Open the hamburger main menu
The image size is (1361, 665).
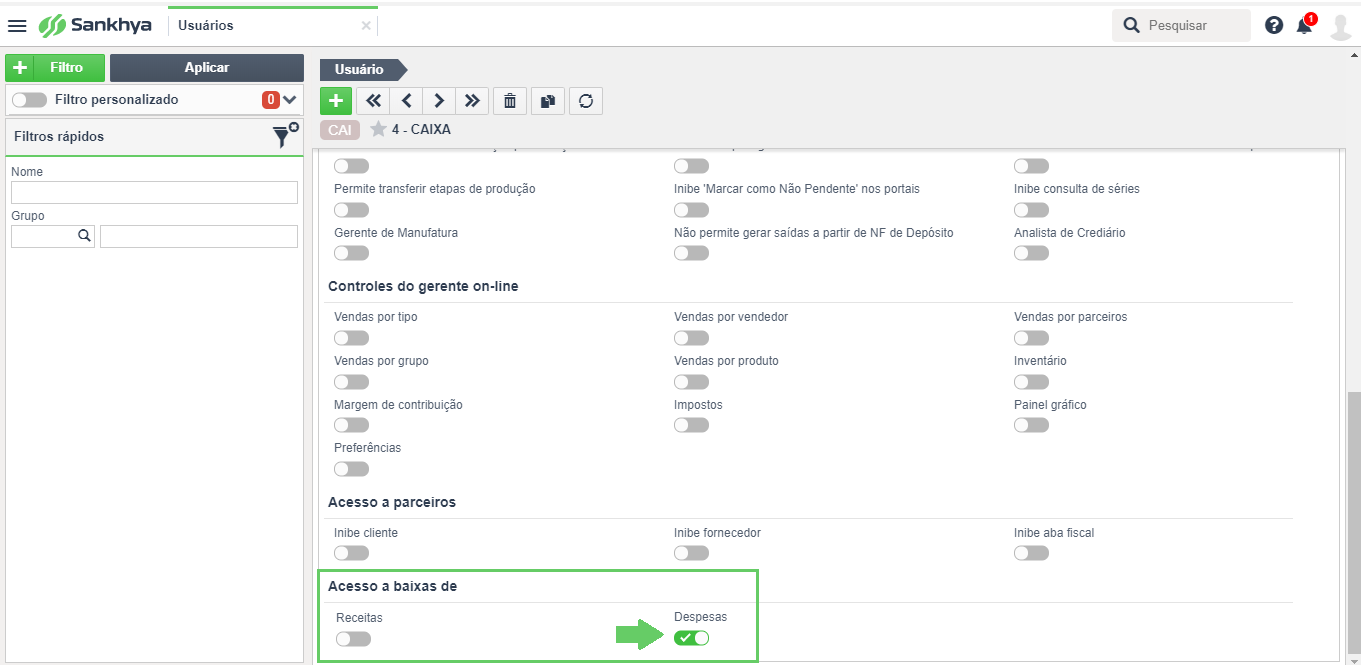click(x=17, y=25)
